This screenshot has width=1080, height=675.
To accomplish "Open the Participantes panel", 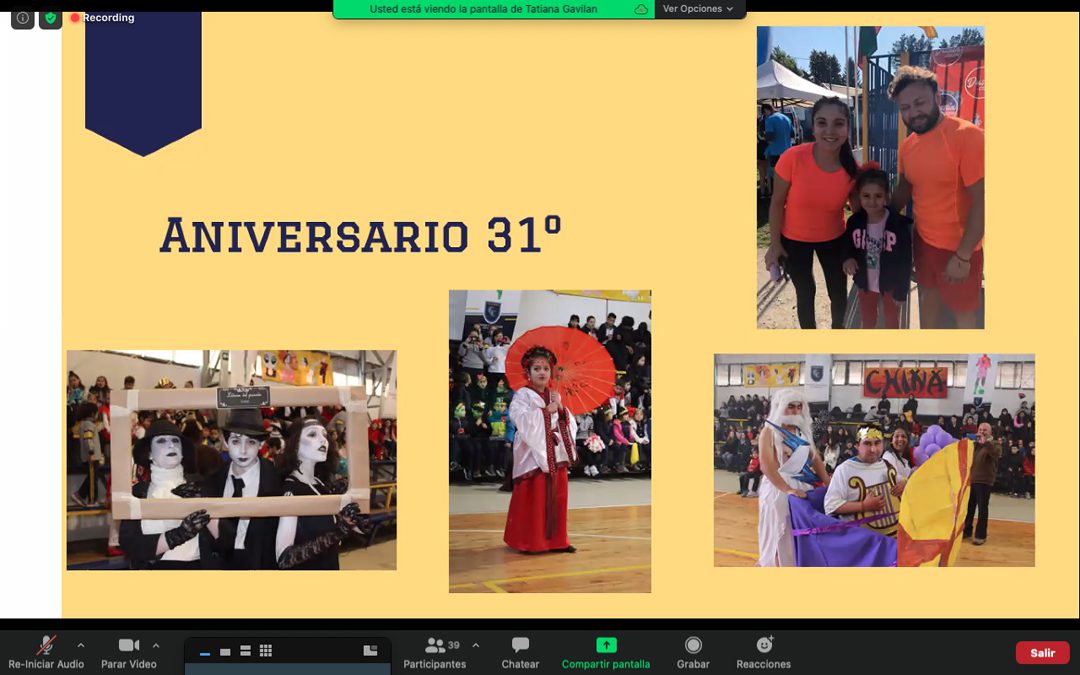I will tap(434, 653).
